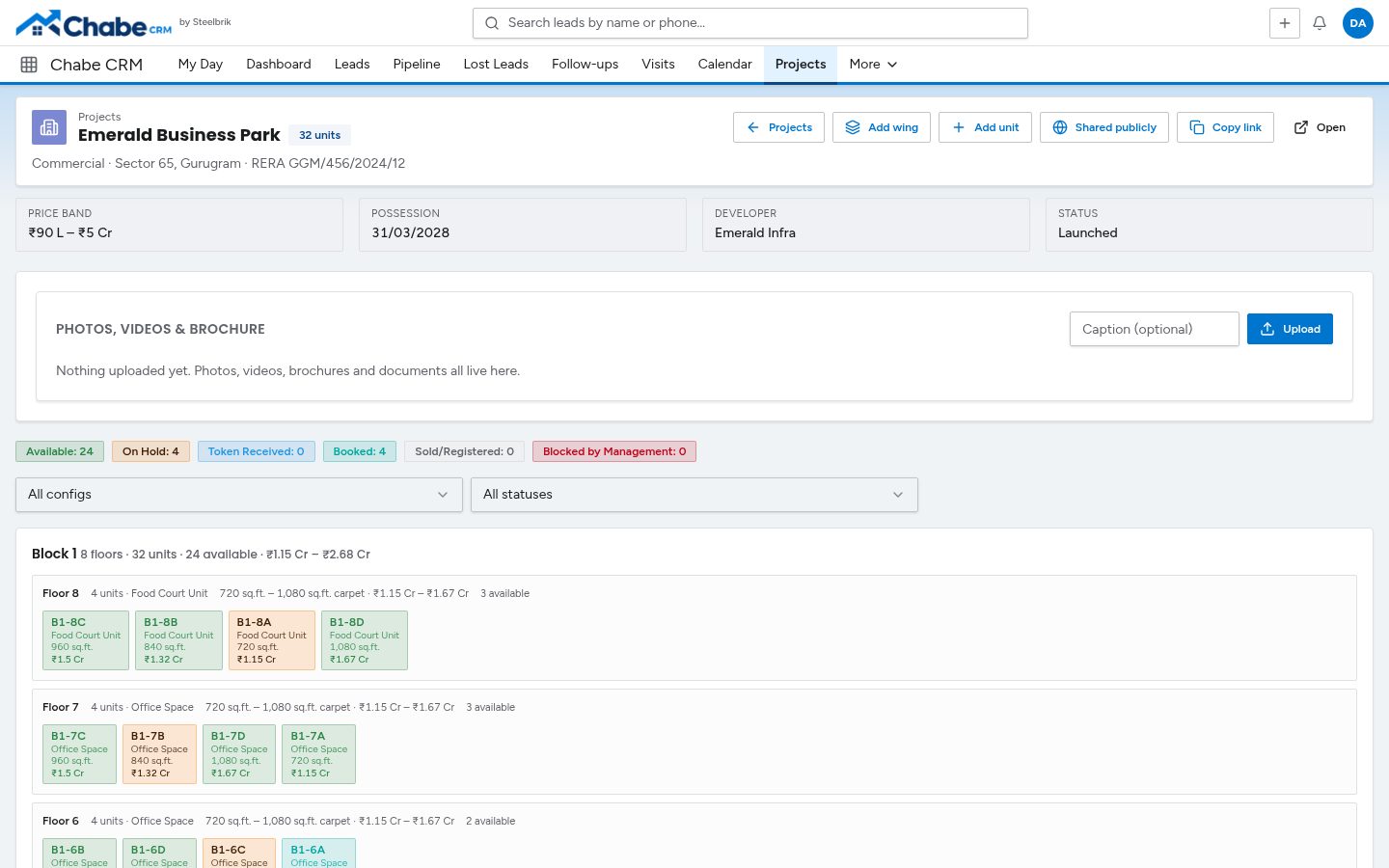Select the Lost Leads tab

496,65
